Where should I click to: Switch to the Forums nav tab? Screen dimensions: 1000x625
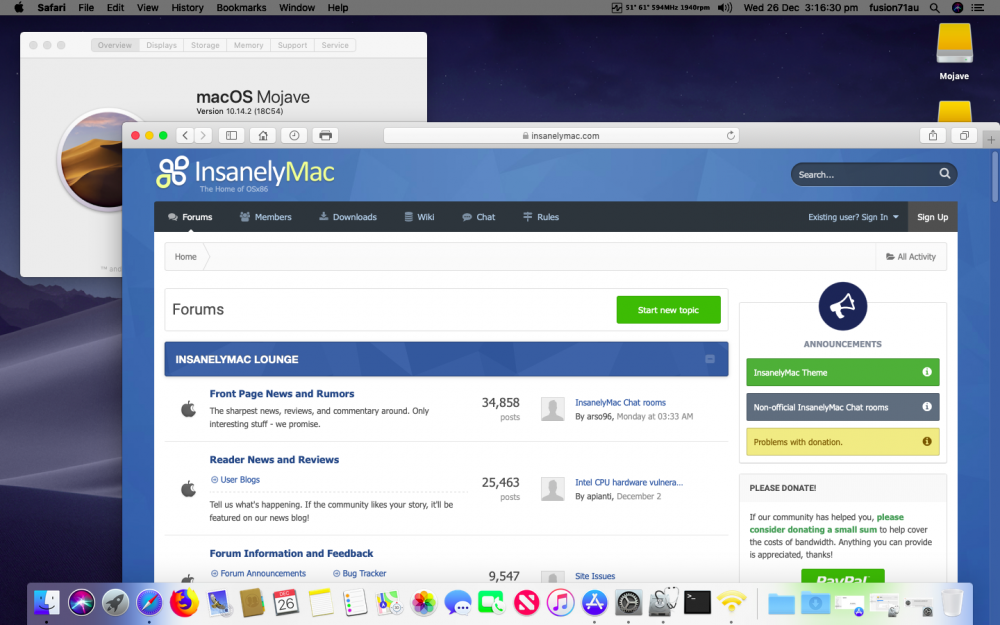190,217
